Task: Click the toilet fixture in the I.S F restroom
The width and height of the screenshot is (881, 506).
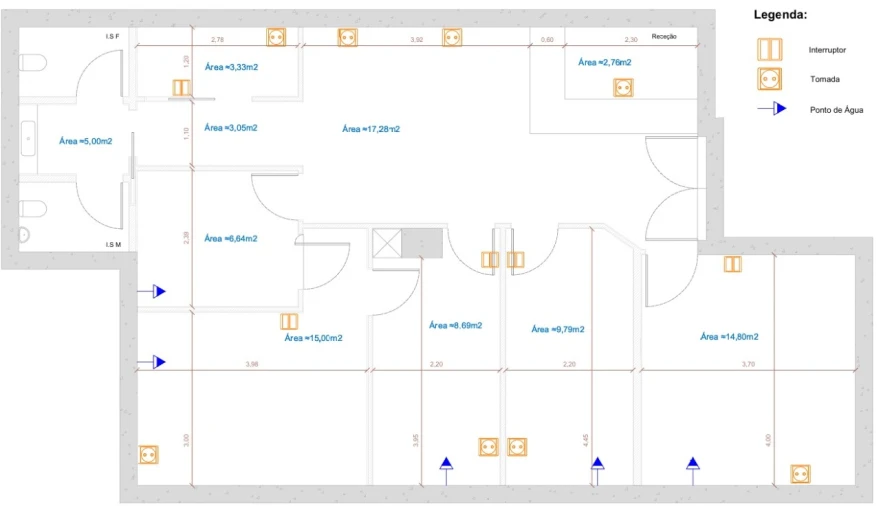Action: (x=33, y=62)
